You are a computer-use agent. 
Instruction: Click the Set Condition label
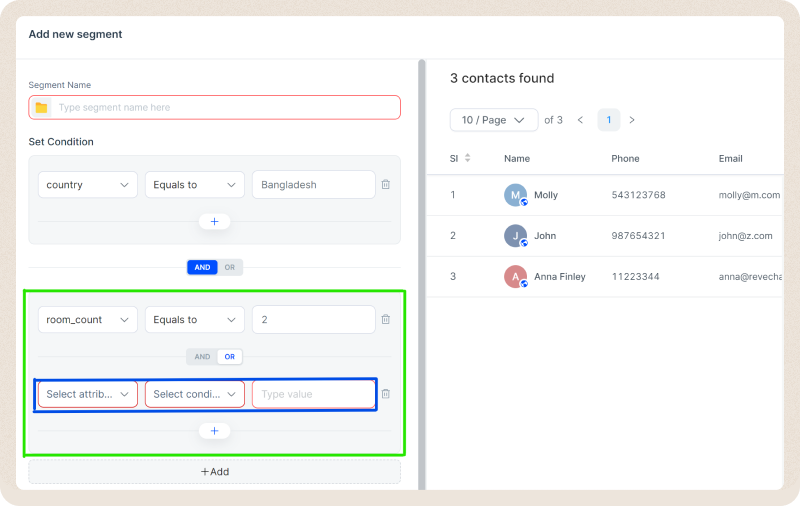click(x=61, y=142)
